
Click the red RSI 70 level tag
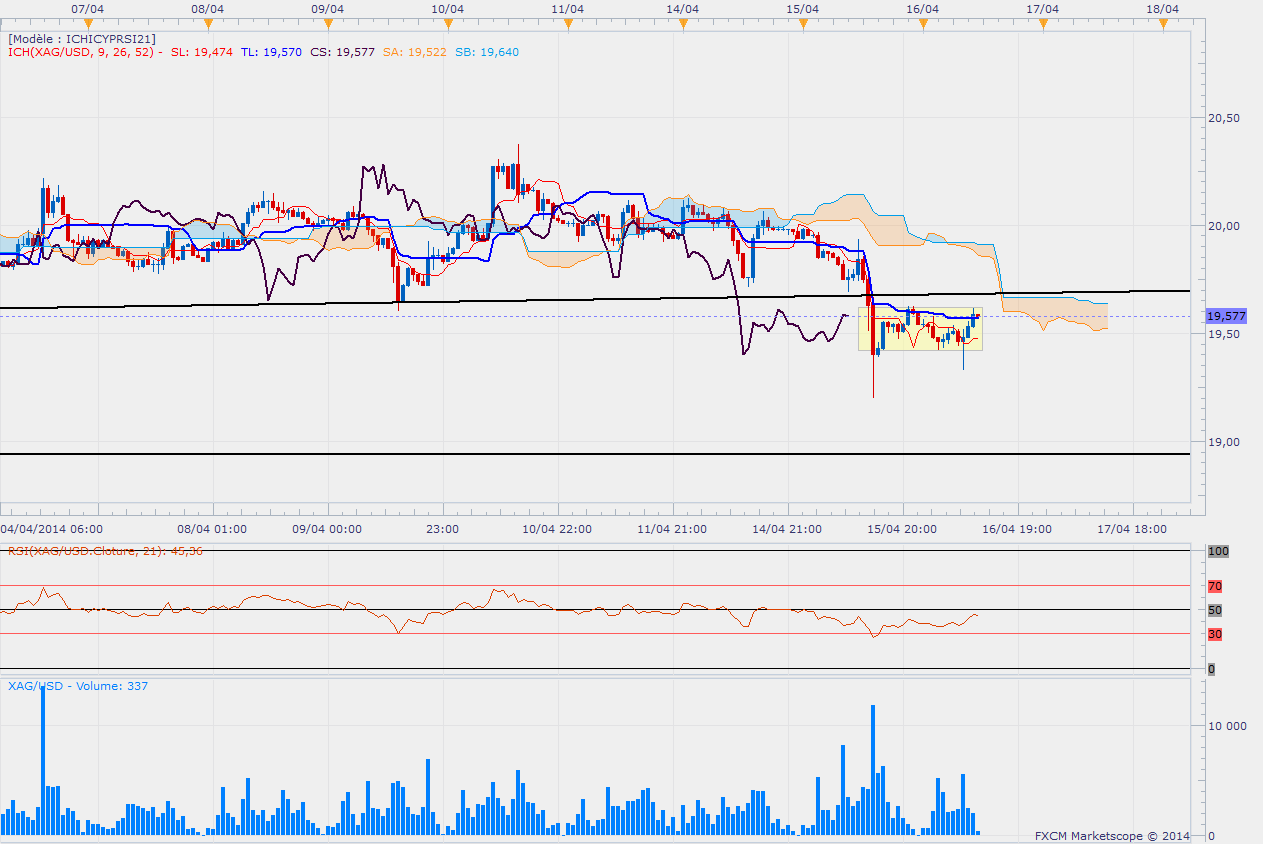pyautogui.click(x=1215, y=586)
